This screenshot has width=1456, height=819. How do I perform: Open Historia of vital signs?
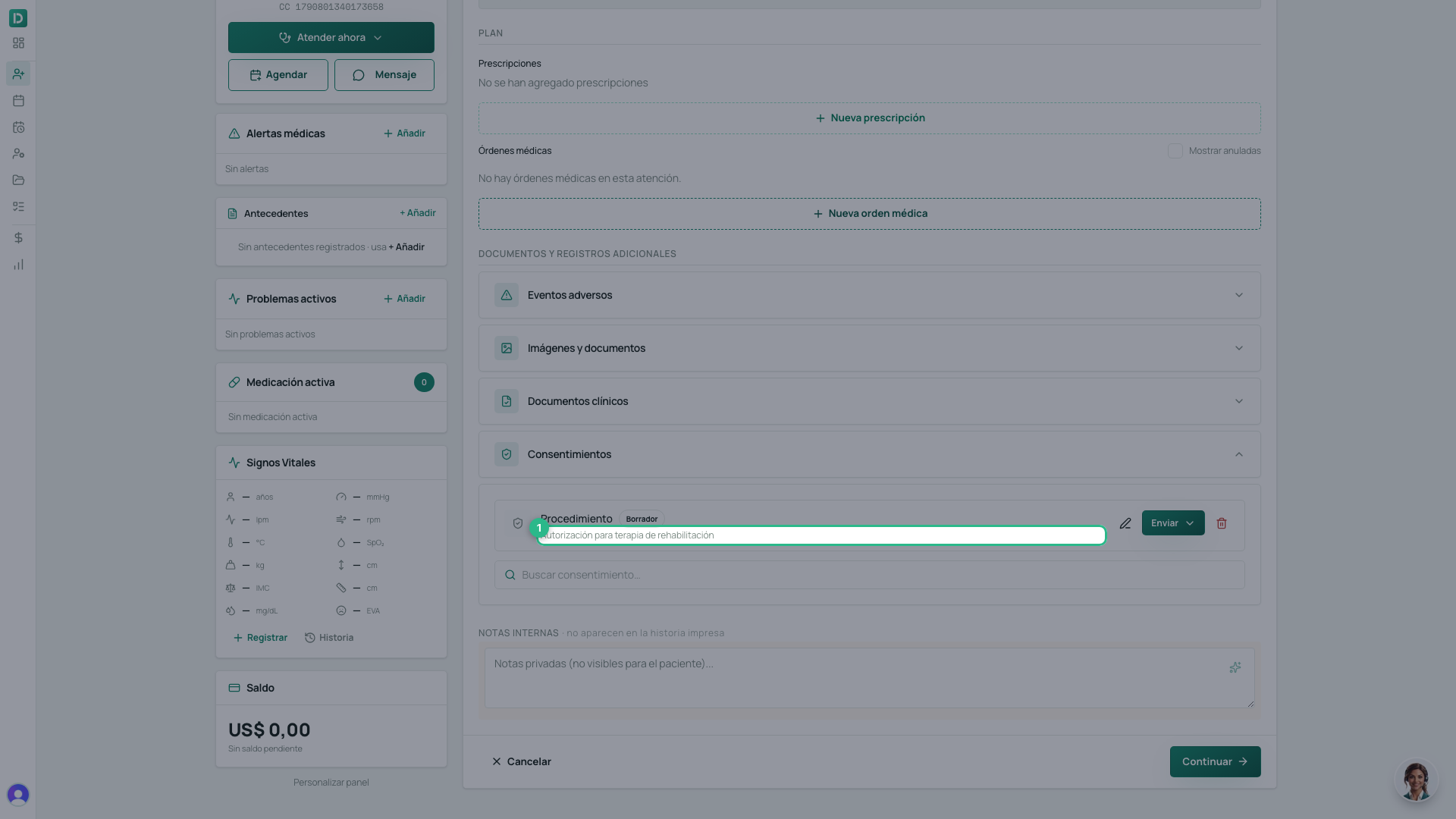329,638
